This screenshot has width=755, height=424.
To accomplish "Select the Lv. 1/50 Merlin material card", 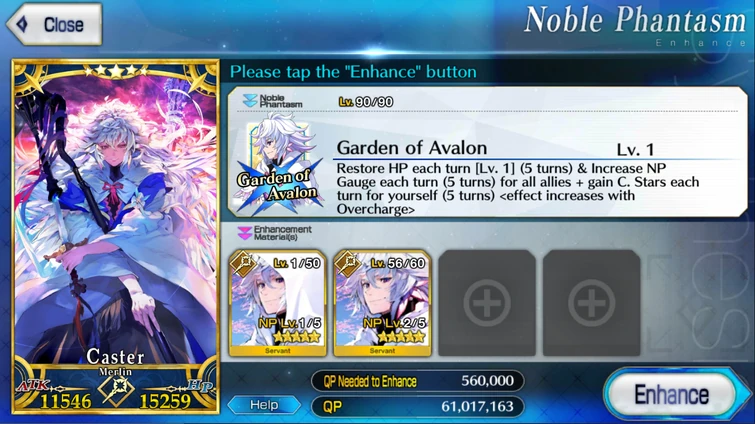I will click(277, 303).
